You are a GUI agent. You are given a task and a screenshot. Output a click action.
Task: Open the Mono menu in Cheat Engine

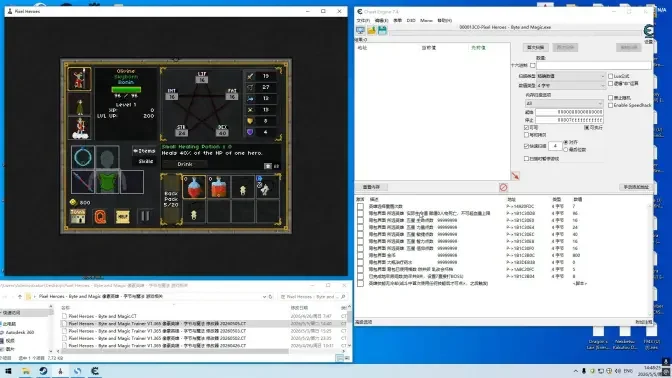pyautogui.click(x=426, y=21)
